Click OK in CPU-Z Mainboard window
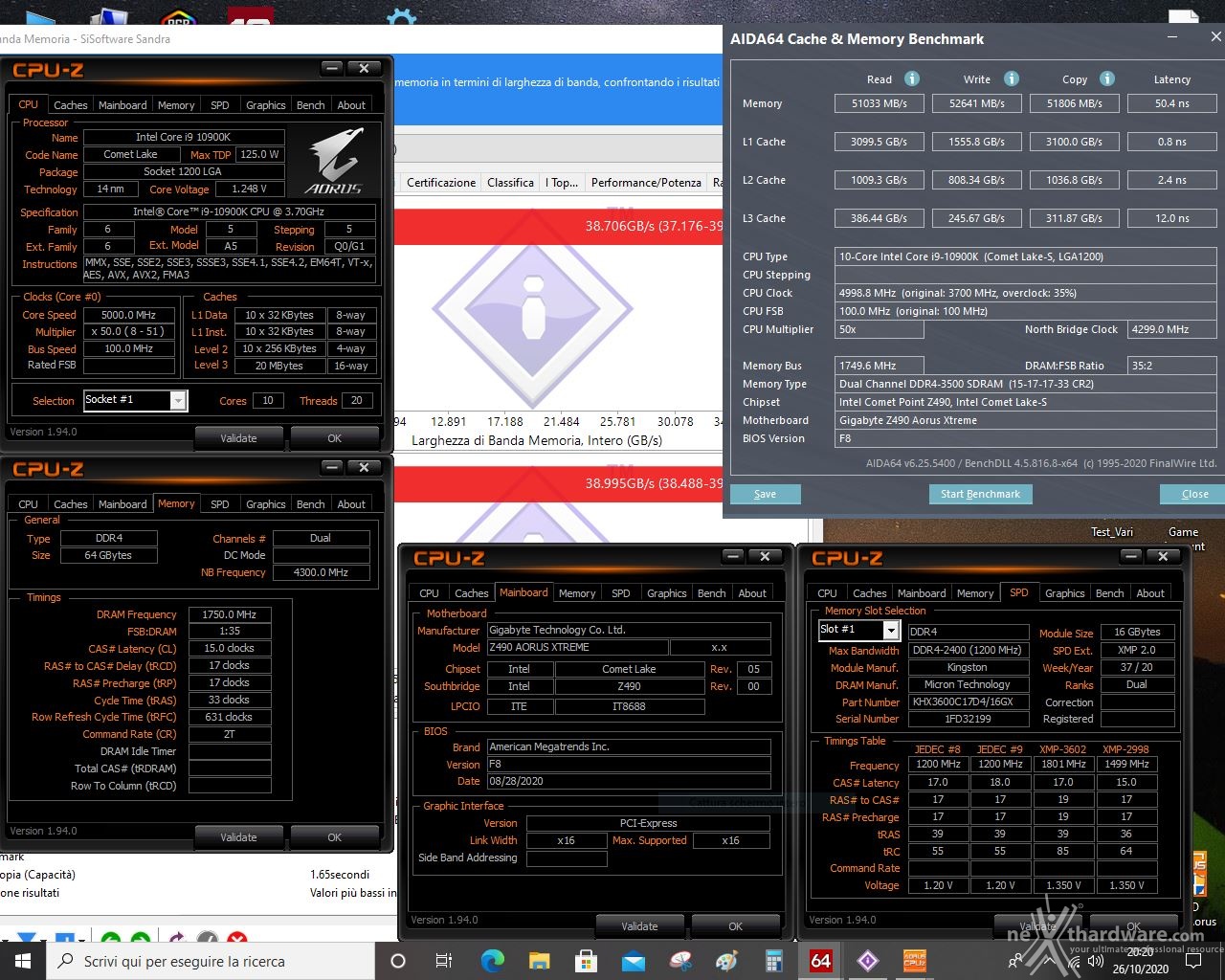Viewport: 1225px width, 980px height. 735,926
